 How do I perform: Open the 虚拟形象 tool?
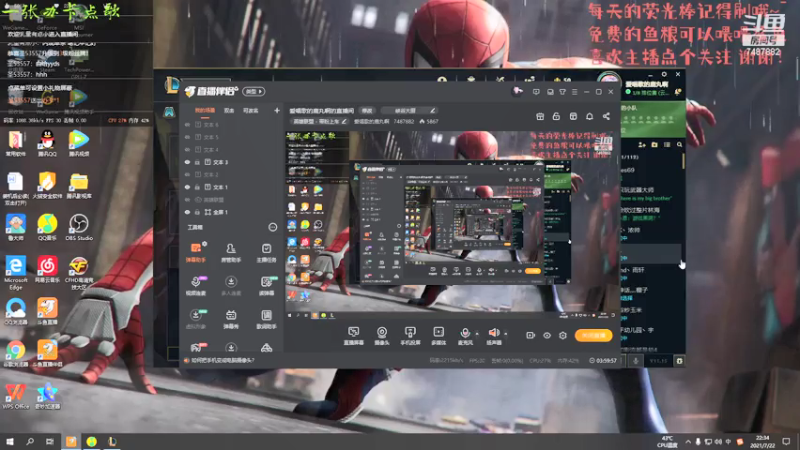click(195, 319)
